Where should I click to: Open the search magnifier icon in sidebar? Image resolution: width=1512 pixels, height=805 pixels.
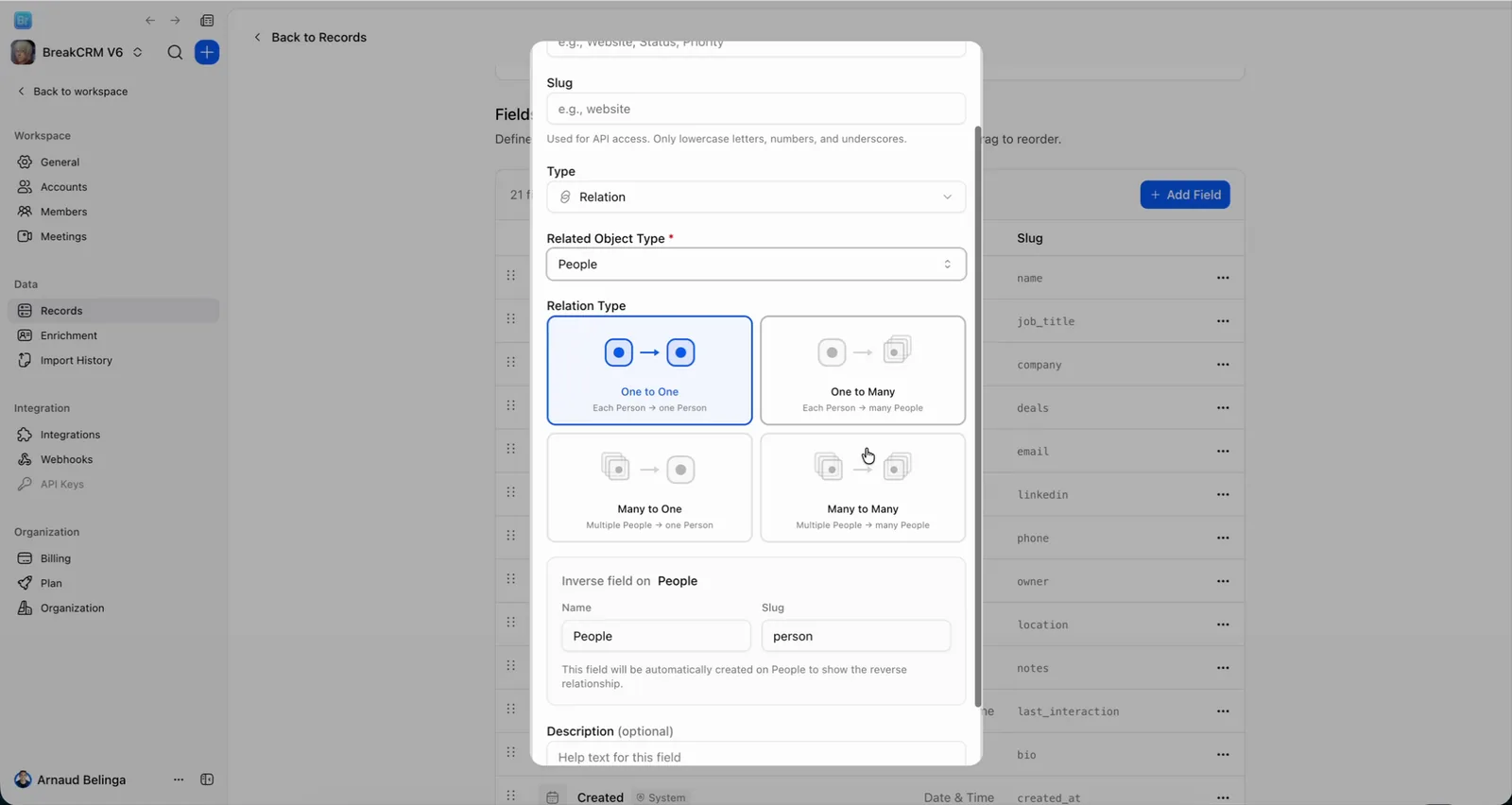coord(175,52)
